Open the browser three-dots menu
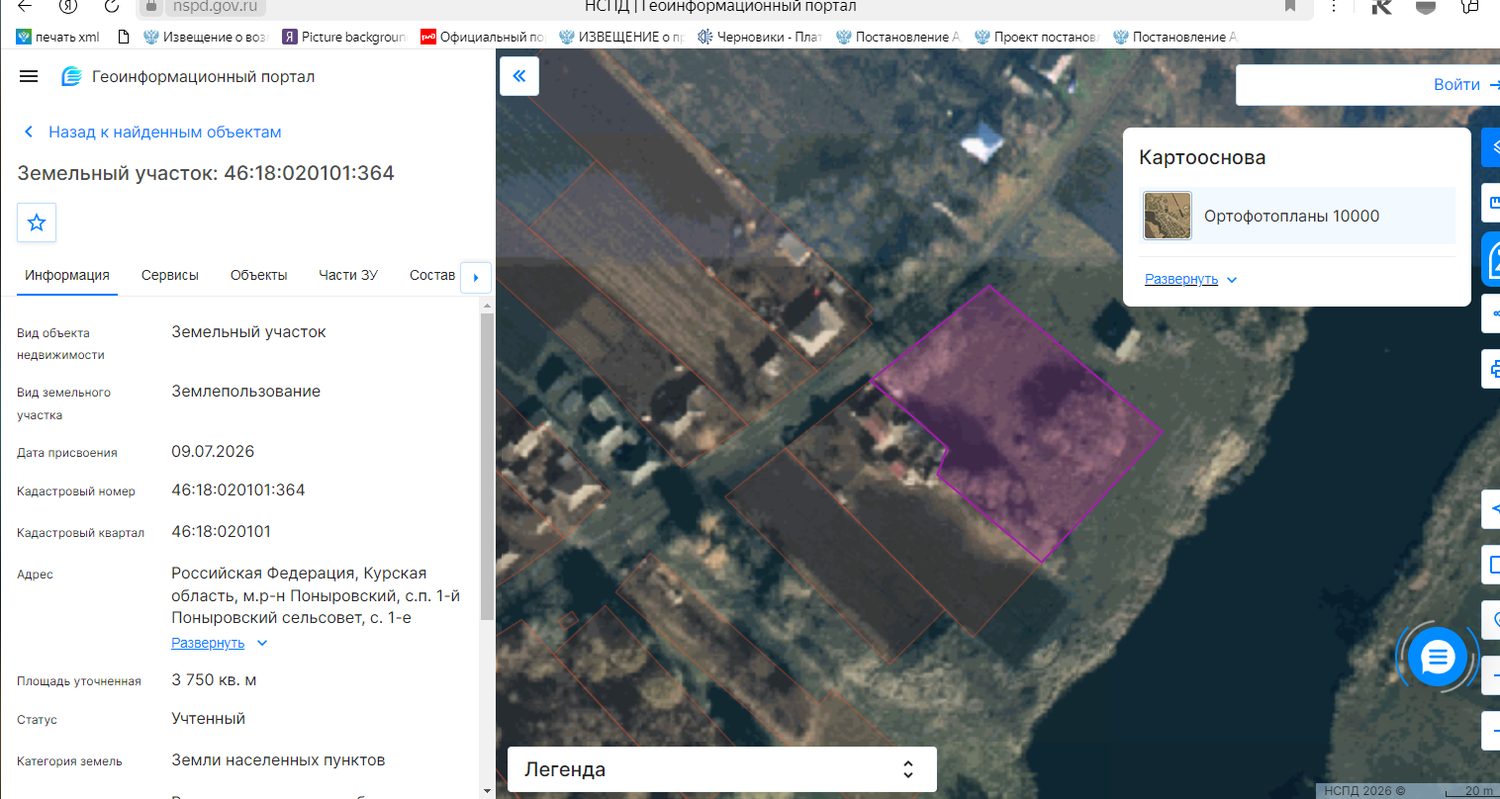 pos(1335,6)
